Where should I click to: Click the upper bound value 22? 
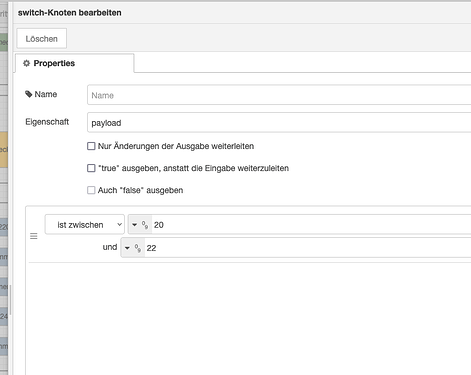(151, 248)
